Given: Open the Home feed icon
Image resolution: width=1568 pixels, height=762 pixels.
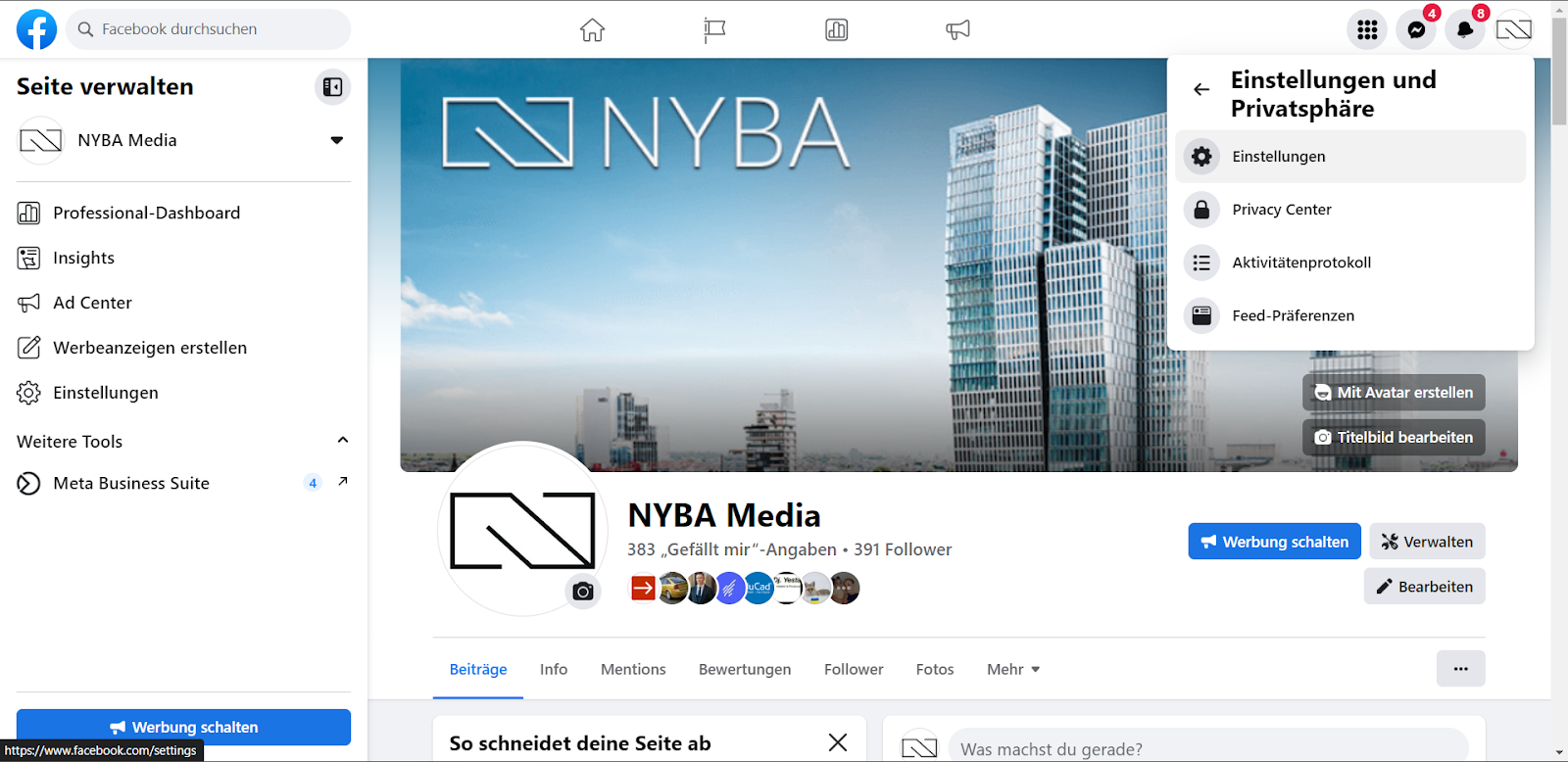Looking at the screenshot, I should pos(593,30).
